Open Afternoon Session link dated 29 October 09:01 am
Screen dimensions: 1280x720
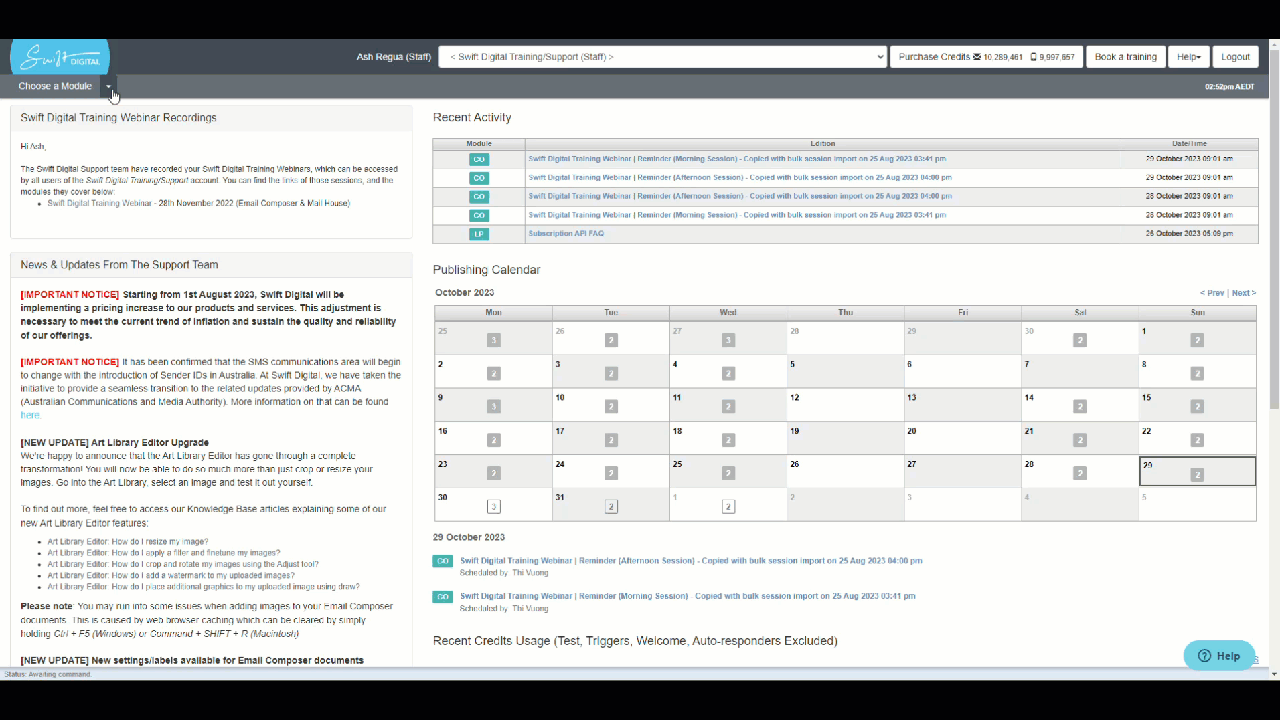pyautogui.click(x=740, y=177)
